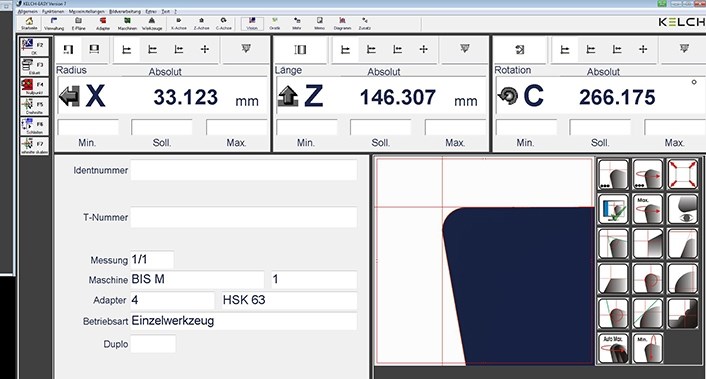
Task: Open the Bildverarbeitung menu
Action: point(125,12)
